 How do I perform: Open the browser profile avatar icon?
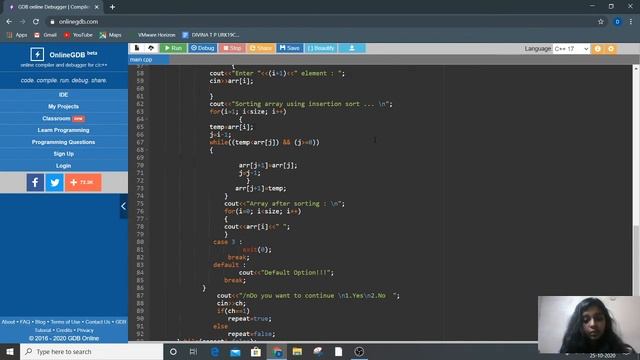(x=617, y=22)
